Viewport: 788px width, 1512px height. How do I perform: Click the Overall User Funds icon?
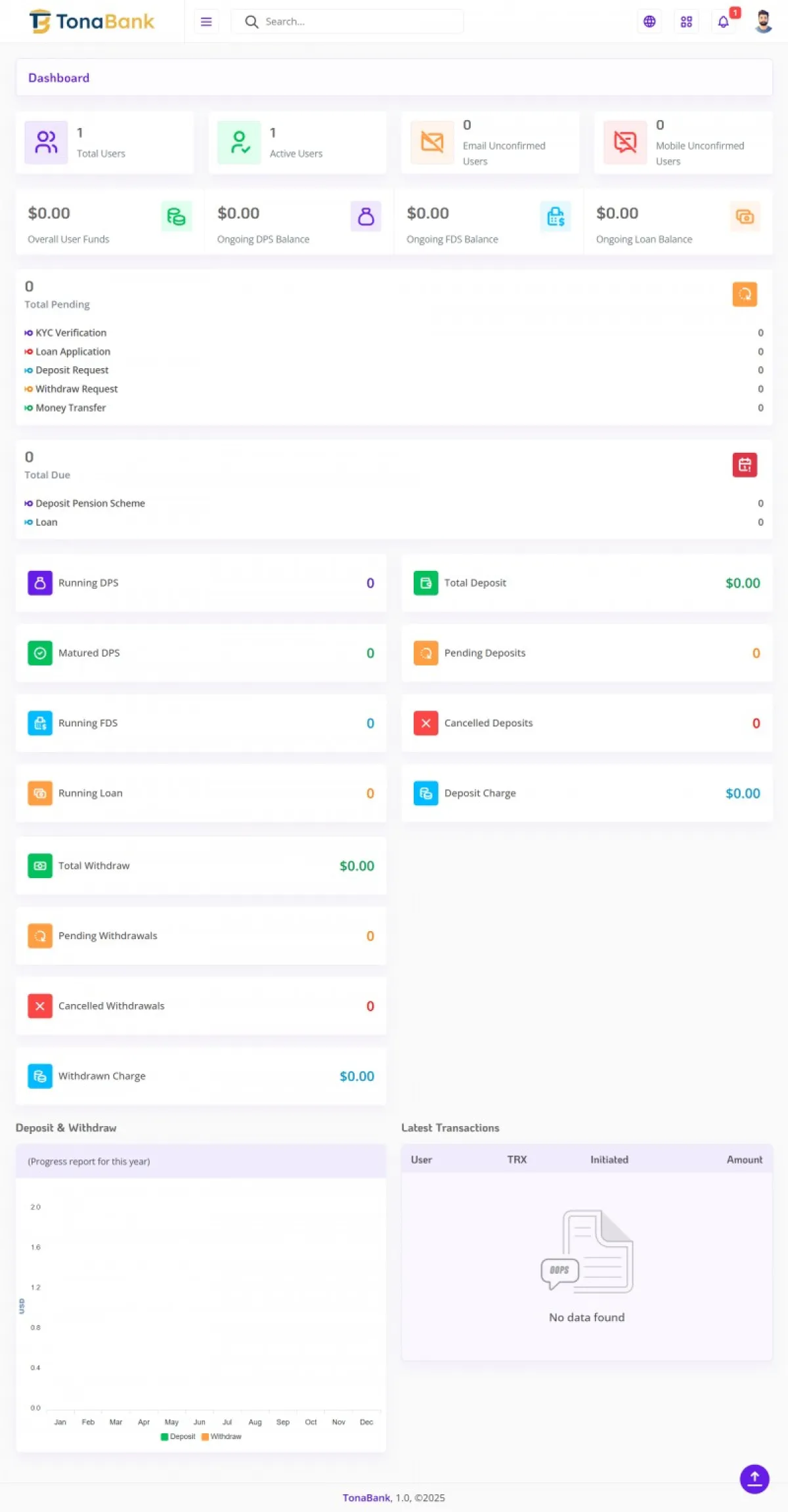click(x=177, y=217)
